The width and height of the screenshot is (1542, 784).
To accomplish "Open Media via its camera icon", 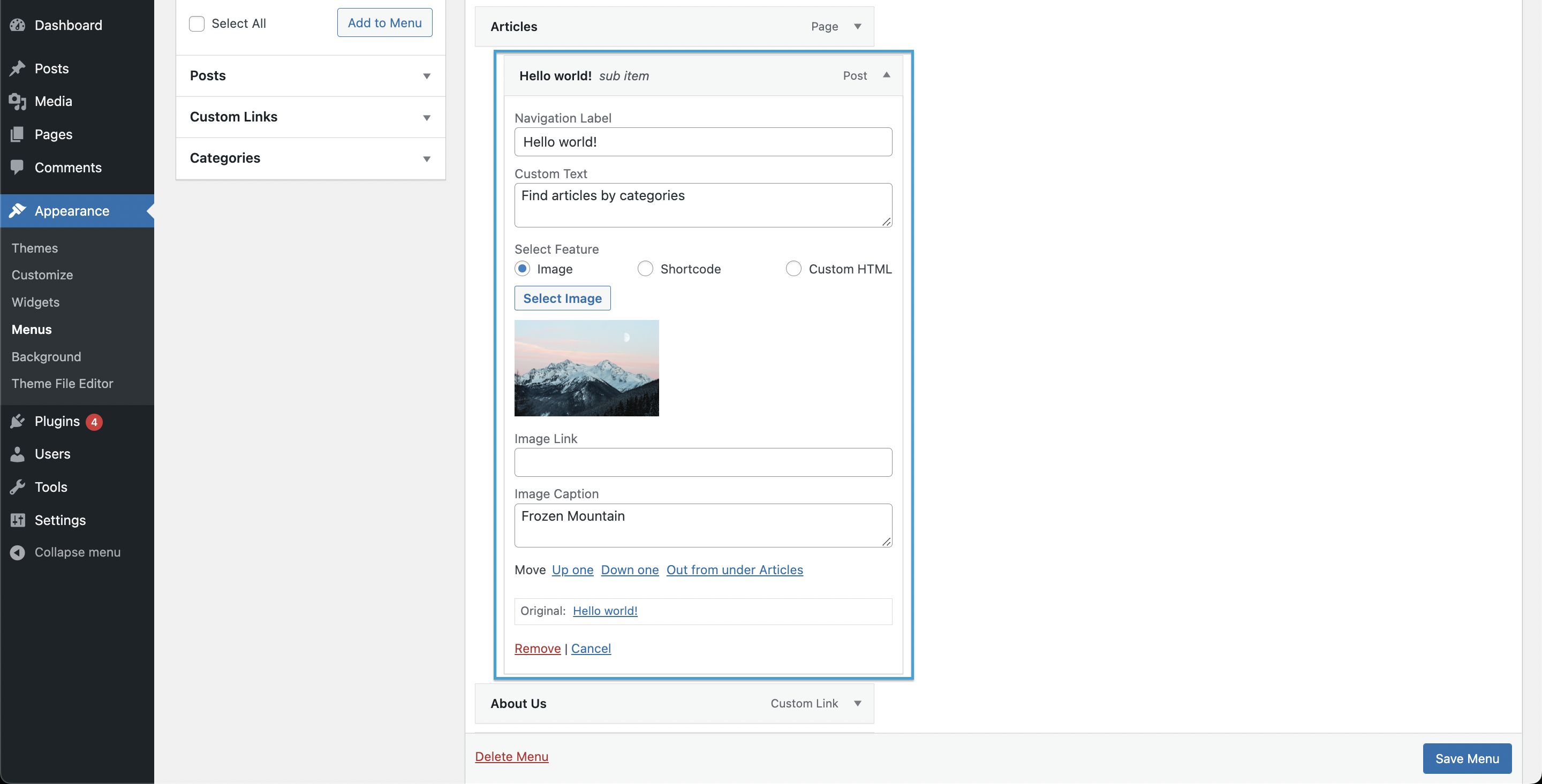I will (x=17, y=101).
